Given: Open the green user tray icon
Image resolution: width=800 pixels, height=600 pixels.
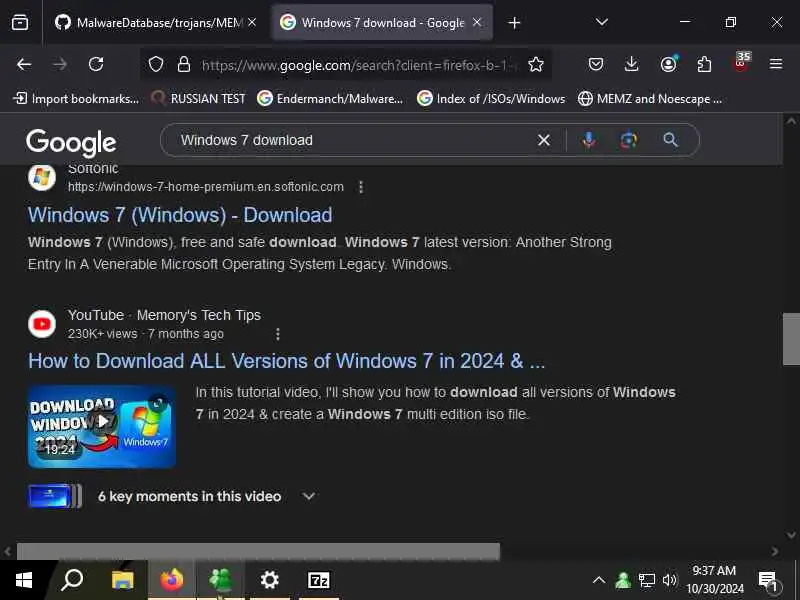Looking at the screenshot, I should coord(623,580).
